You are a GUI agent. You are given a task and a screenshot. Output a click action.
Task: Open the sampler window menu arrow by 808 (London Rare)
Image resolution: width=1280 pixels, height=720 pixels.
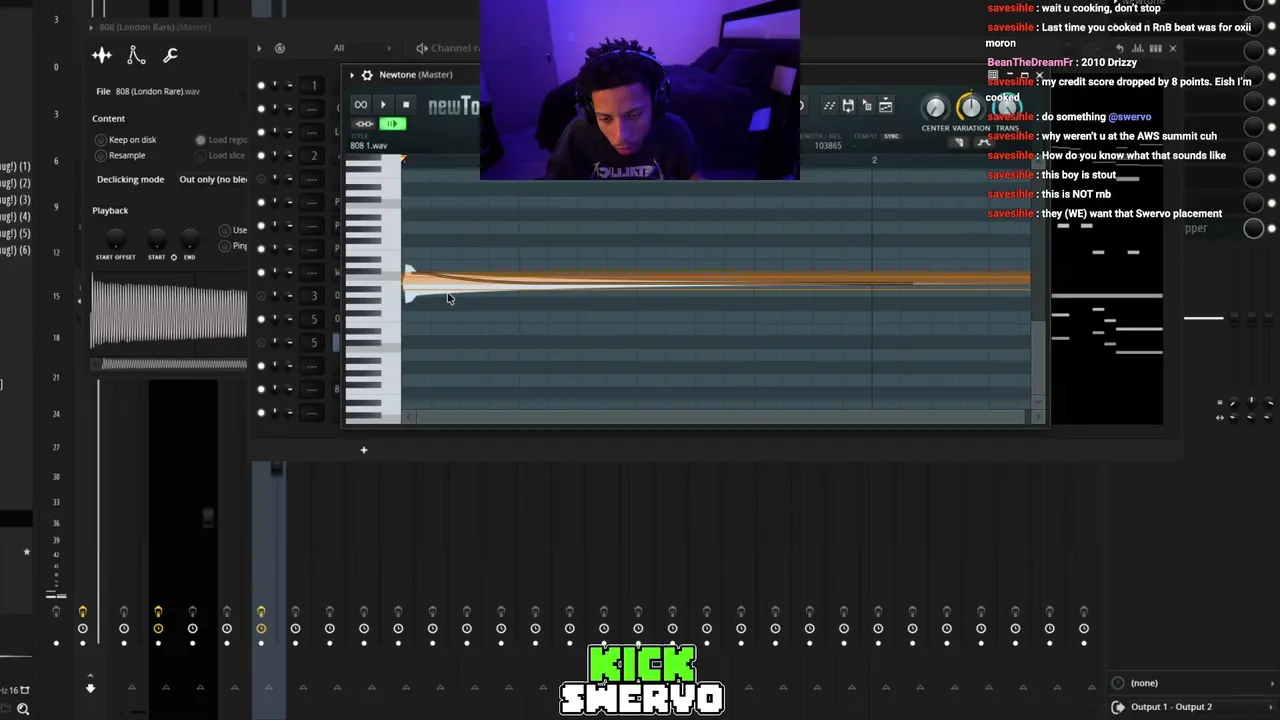[92, 28]
